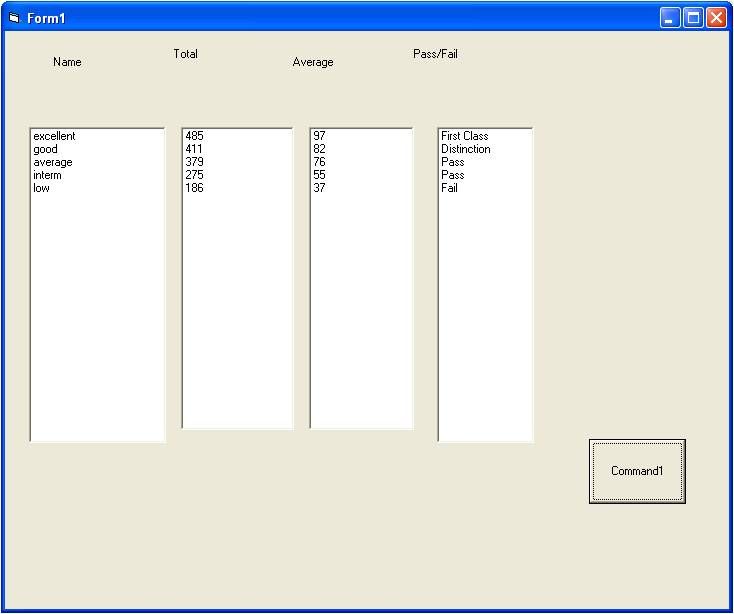
Task: Select 'Fail' in the Pass/Fail list
Action: (449, 188)
